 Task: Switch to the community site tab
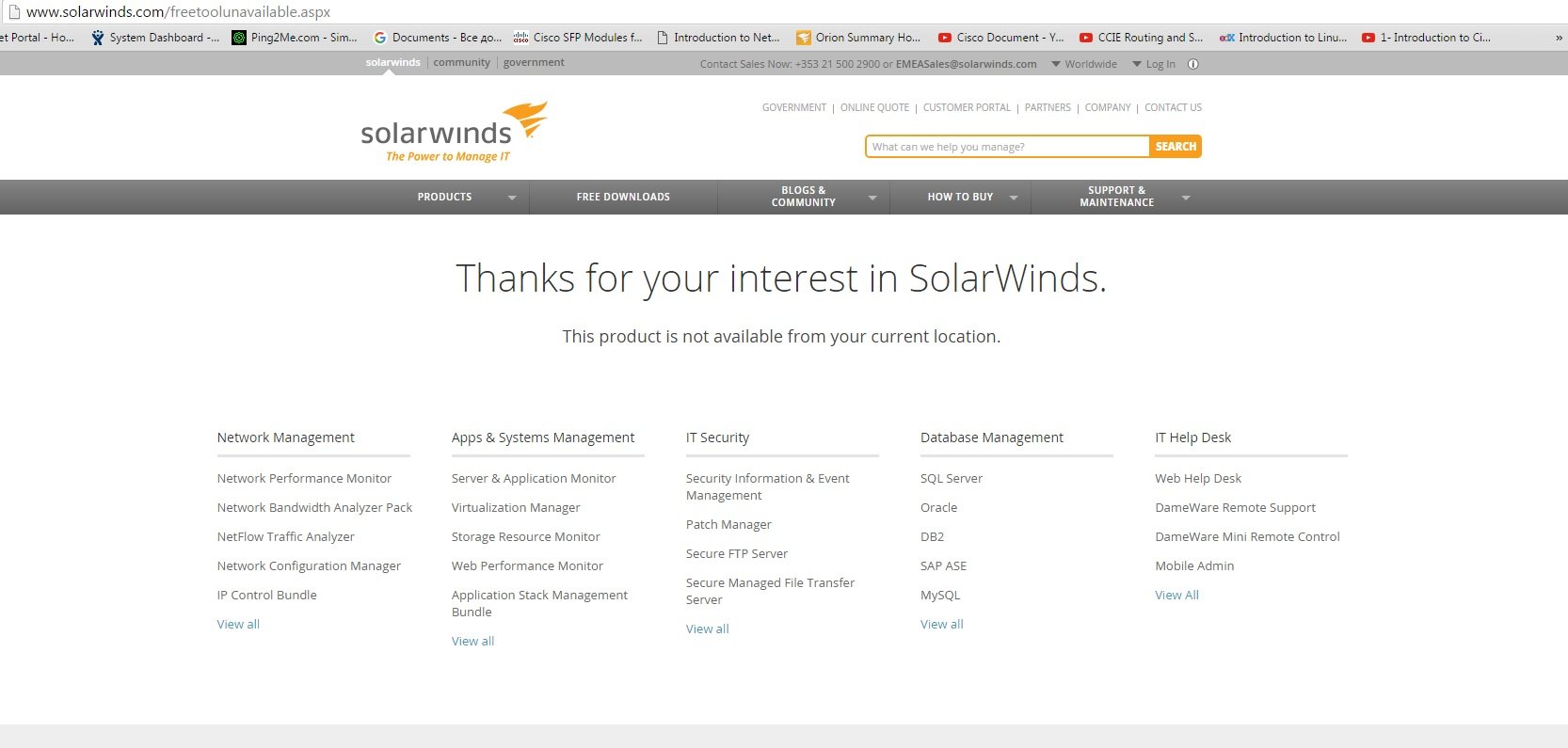(x=461, y=62)
